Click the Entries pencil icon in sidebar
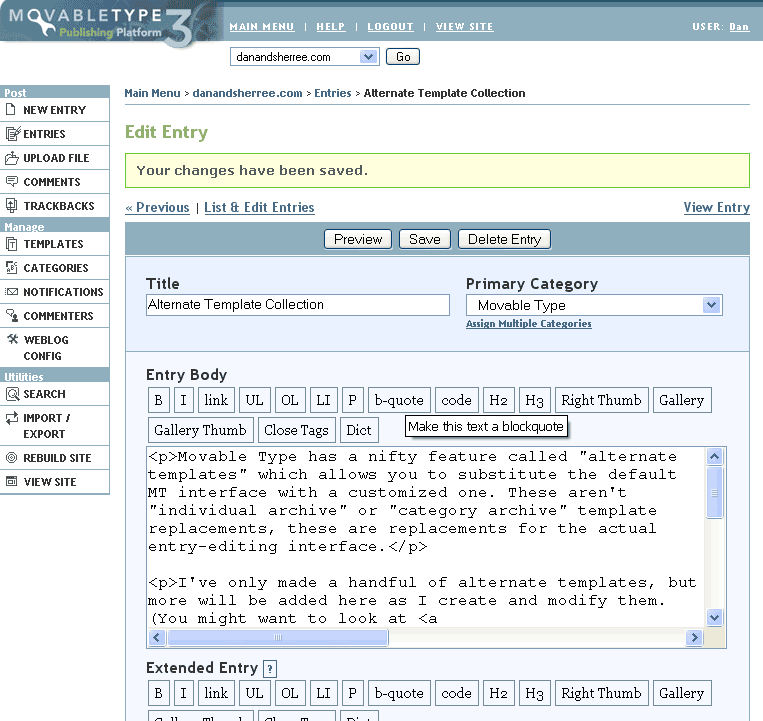This screenshot has width=763, height=721. [13, 133]
